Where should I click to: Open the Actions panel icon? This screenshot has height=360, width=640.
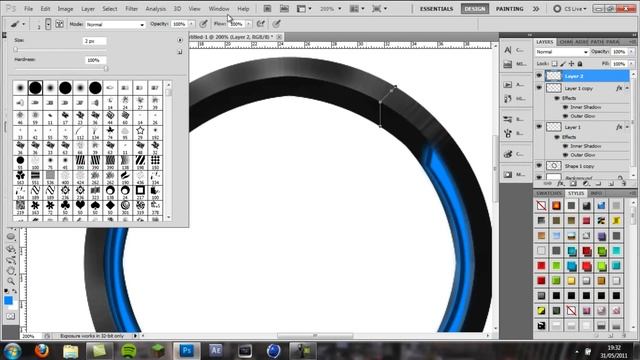[x=508, y=84]
